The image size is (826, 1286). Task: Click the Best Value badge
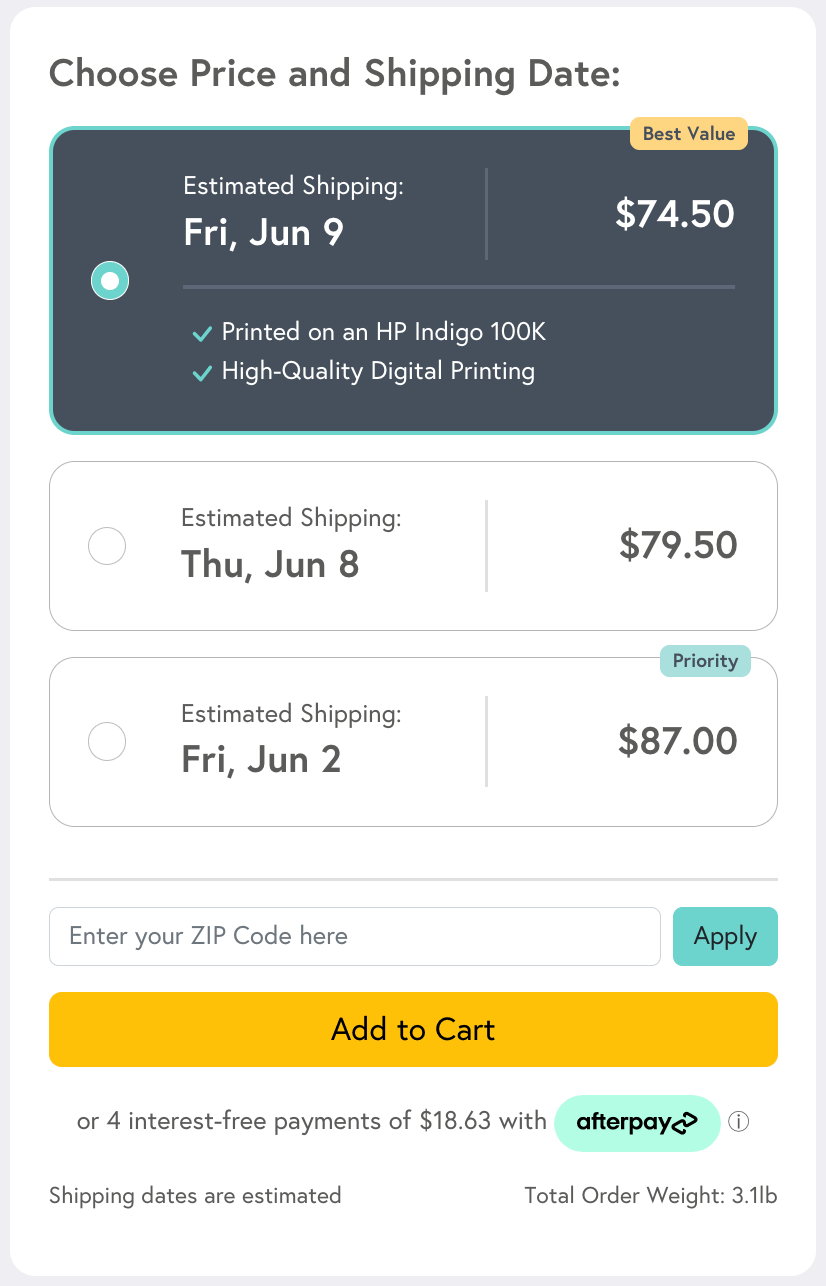pos(688,134)
